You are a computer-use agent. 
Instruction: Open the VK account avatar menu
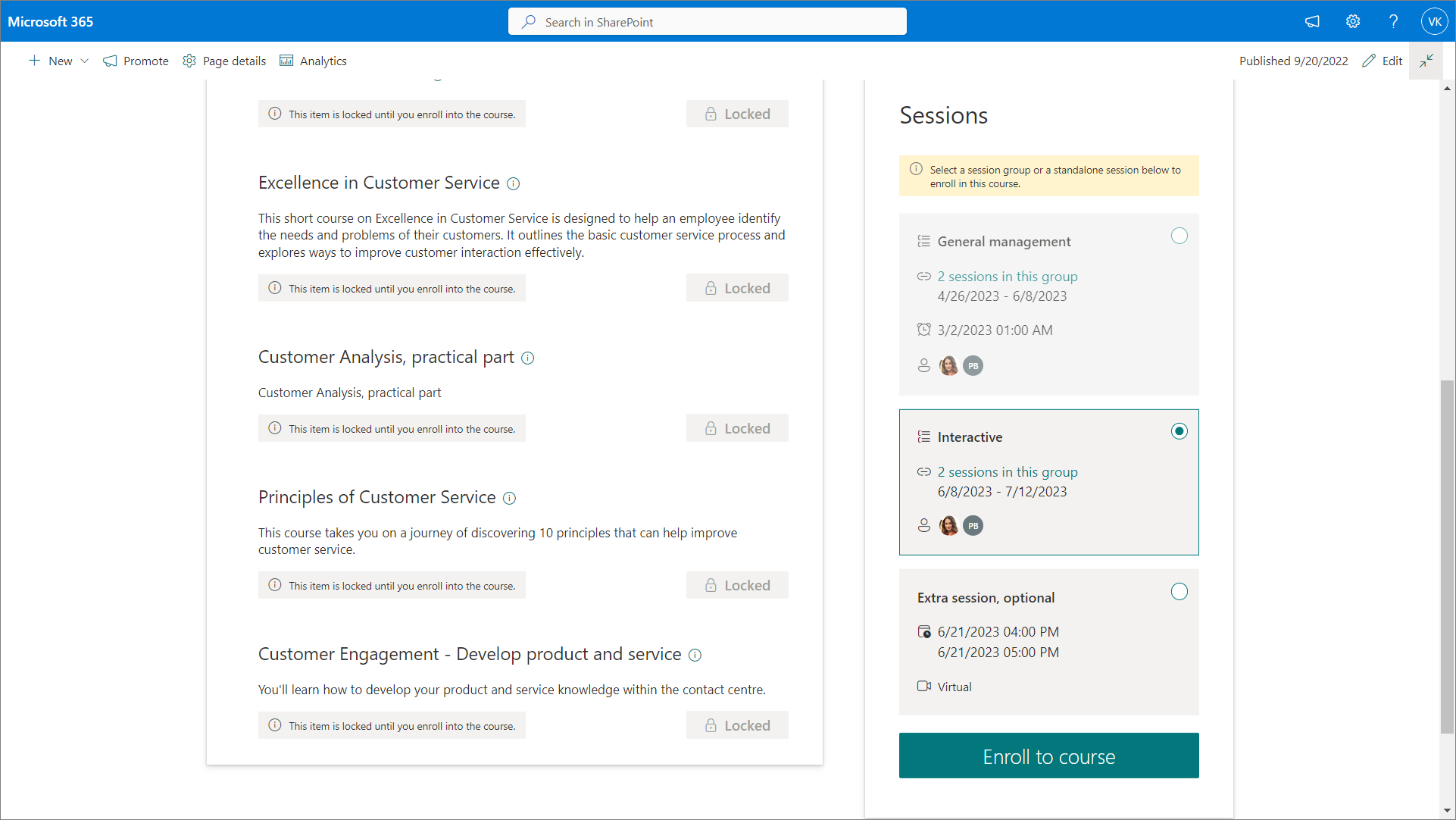(x=1434, y=21)
